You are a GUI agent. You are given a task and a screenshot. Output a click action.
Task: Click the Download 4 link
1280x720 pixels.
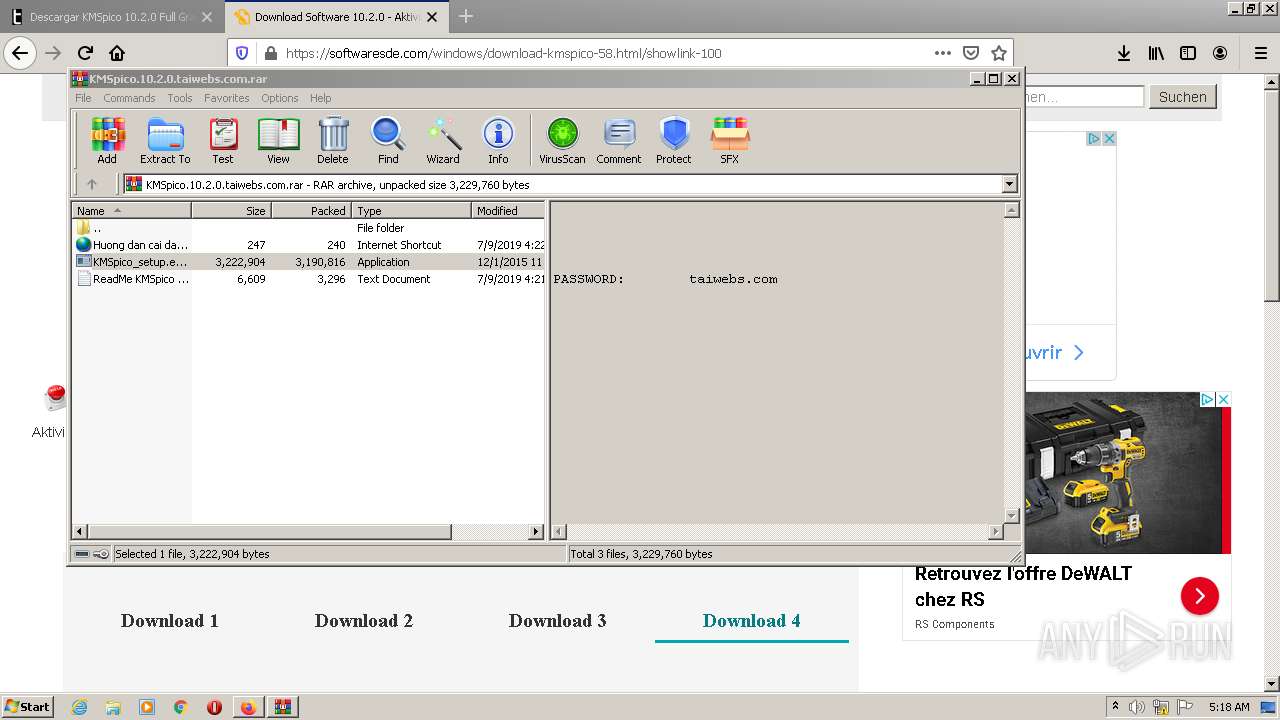(752, 621)
